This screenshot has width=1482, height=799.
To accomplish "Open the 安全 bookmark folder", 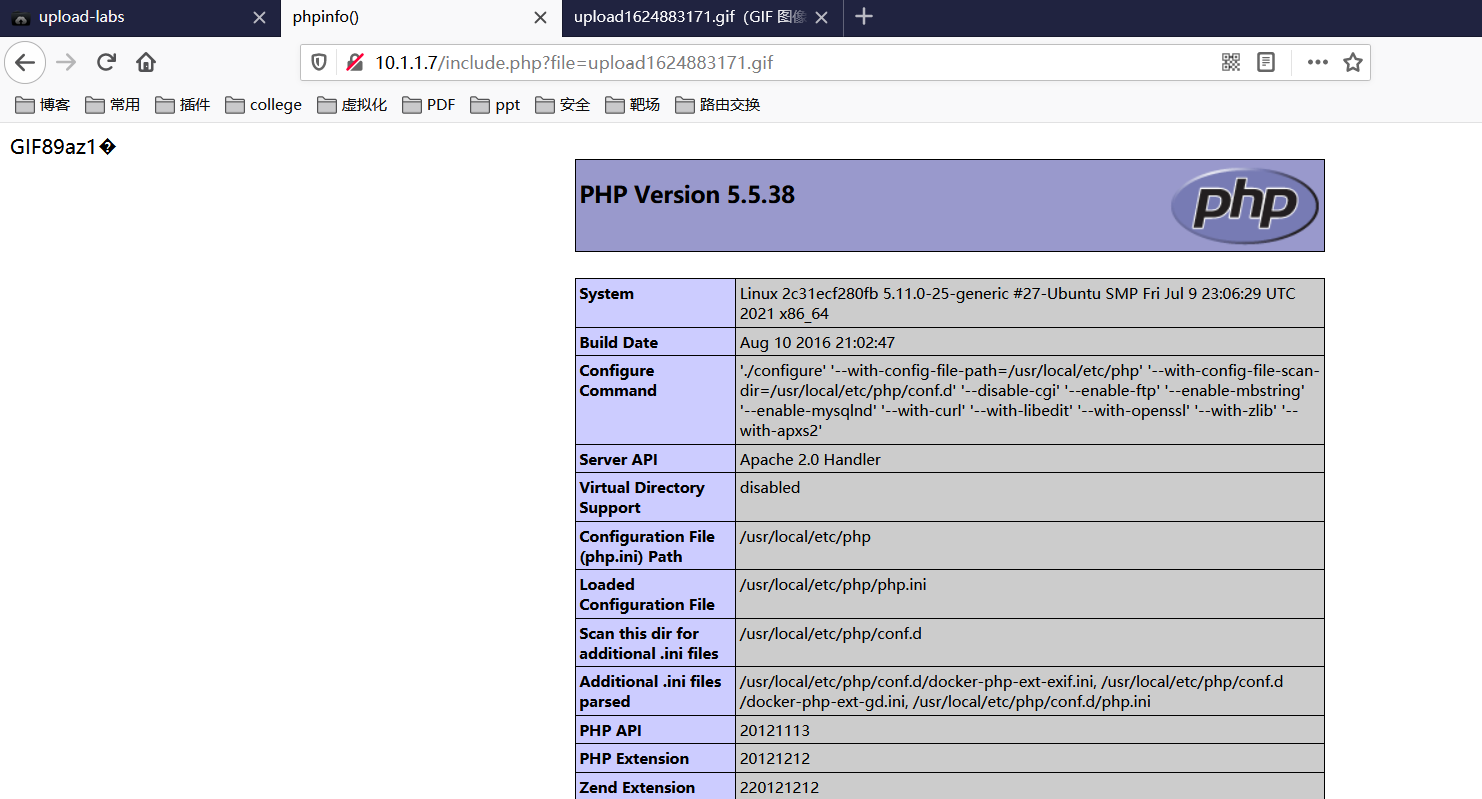I will 562,105.
